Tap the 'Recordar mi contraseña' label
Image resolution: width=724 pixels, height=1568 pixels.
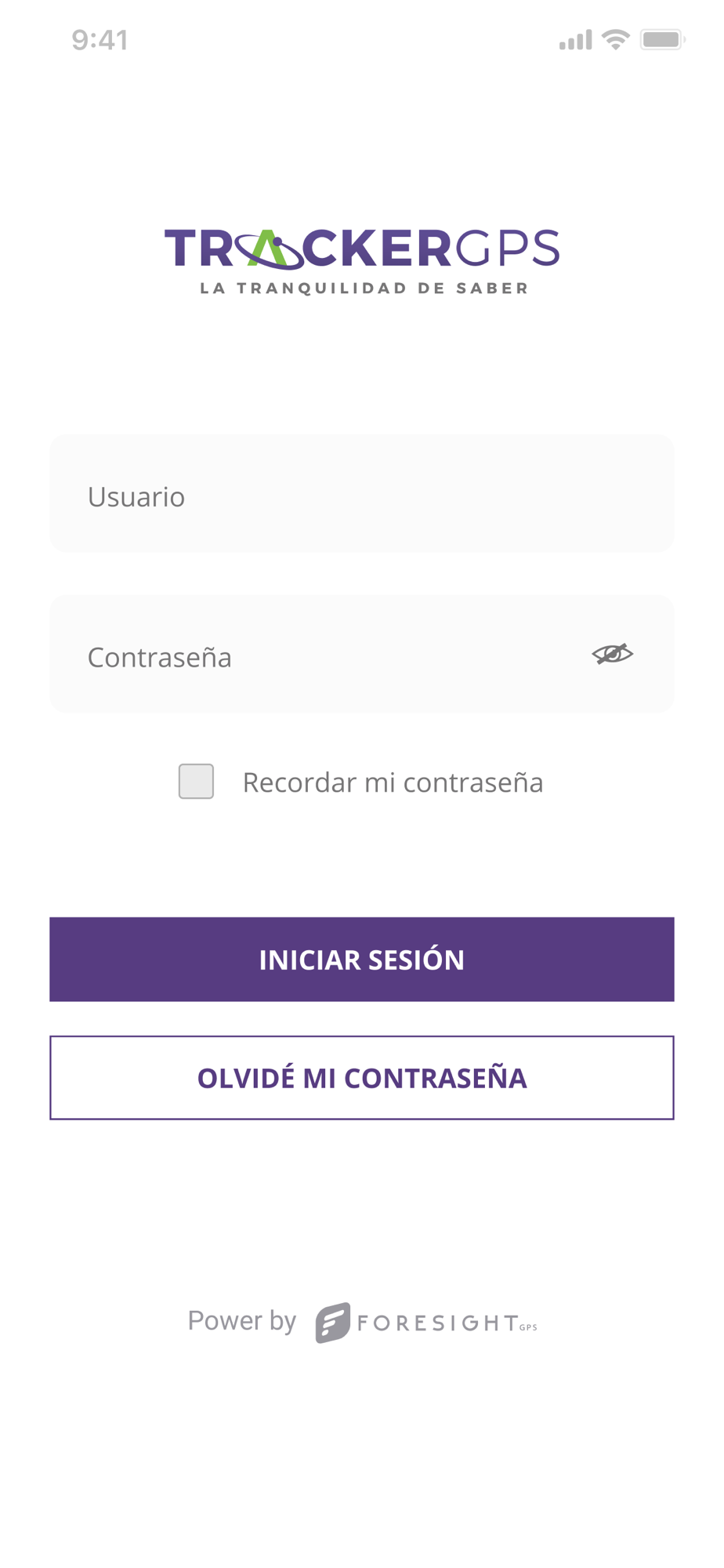pos(393,782)
